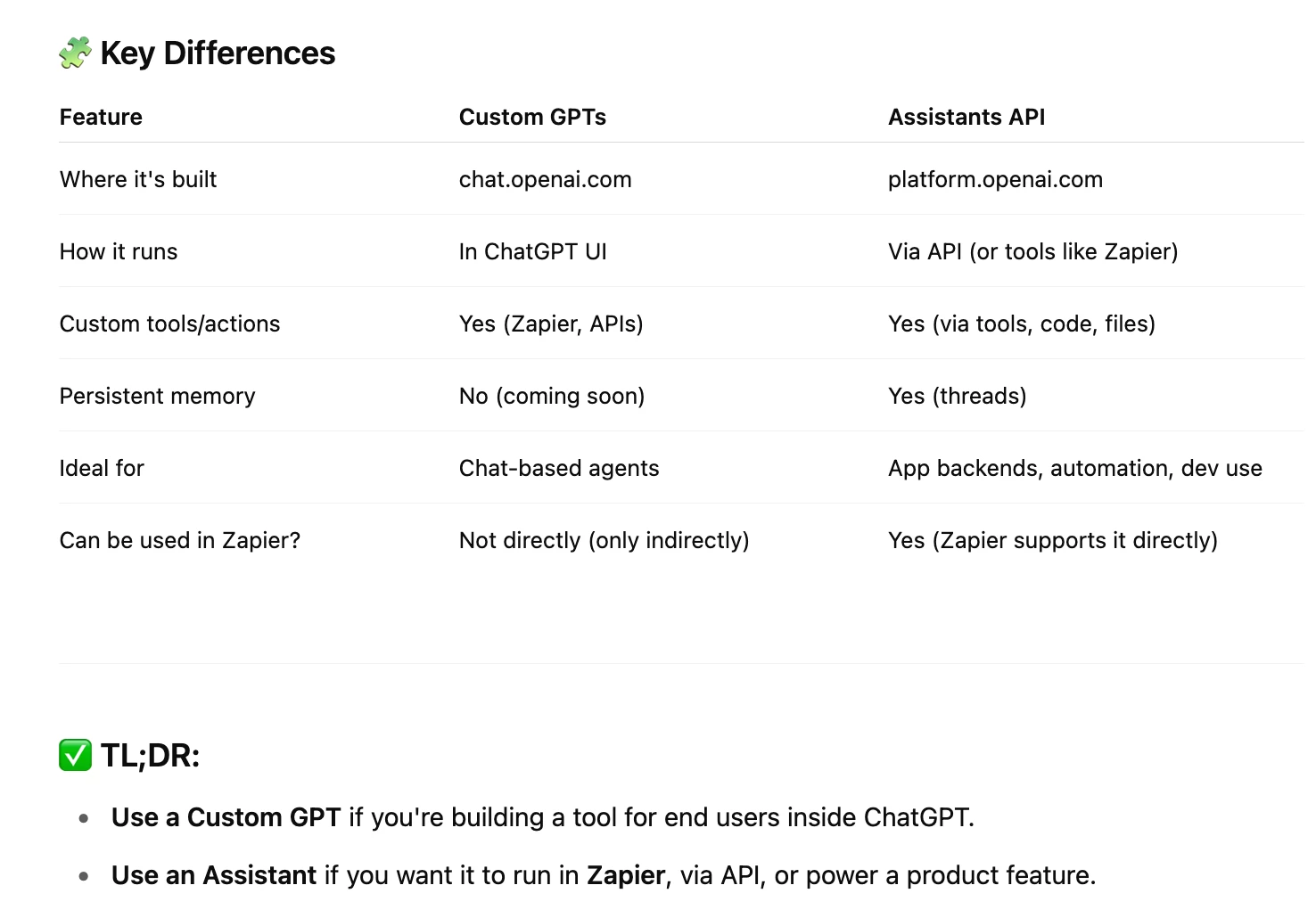1316x918 pixels.
Task: Click chat.openai.com cell text
Action: click(x=545, y=179)
